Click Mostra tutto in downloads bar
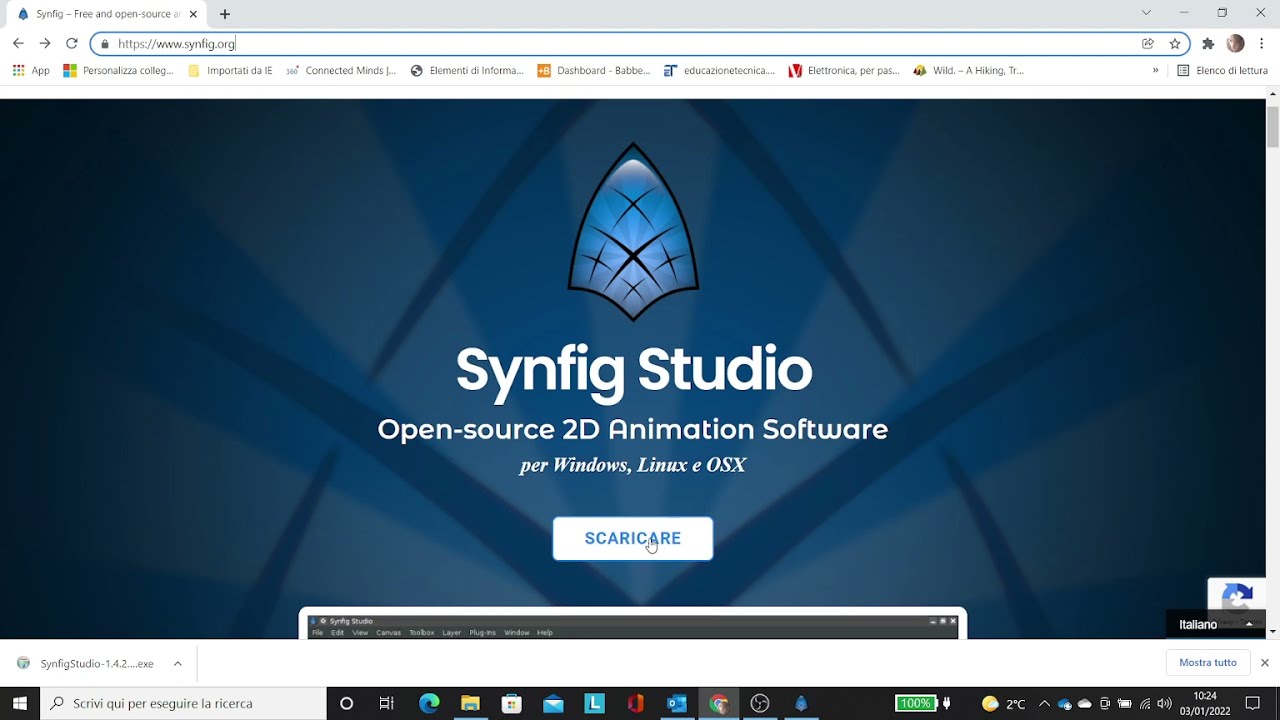The image size is (1280, 720). (1207, 663)
